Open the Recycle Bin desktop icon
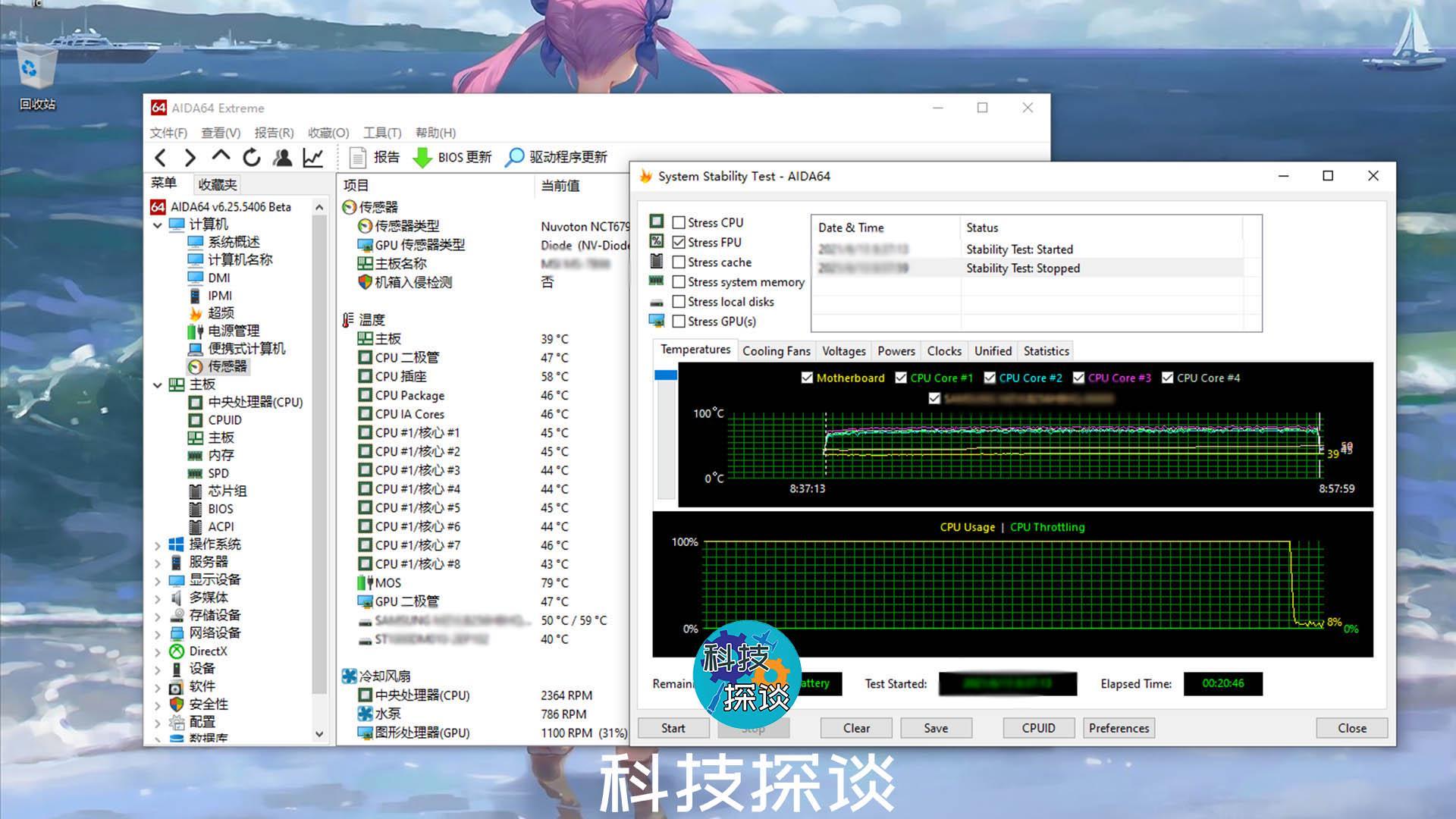Viewport: 1456px width, 819px height. click(x=36, y=77)
